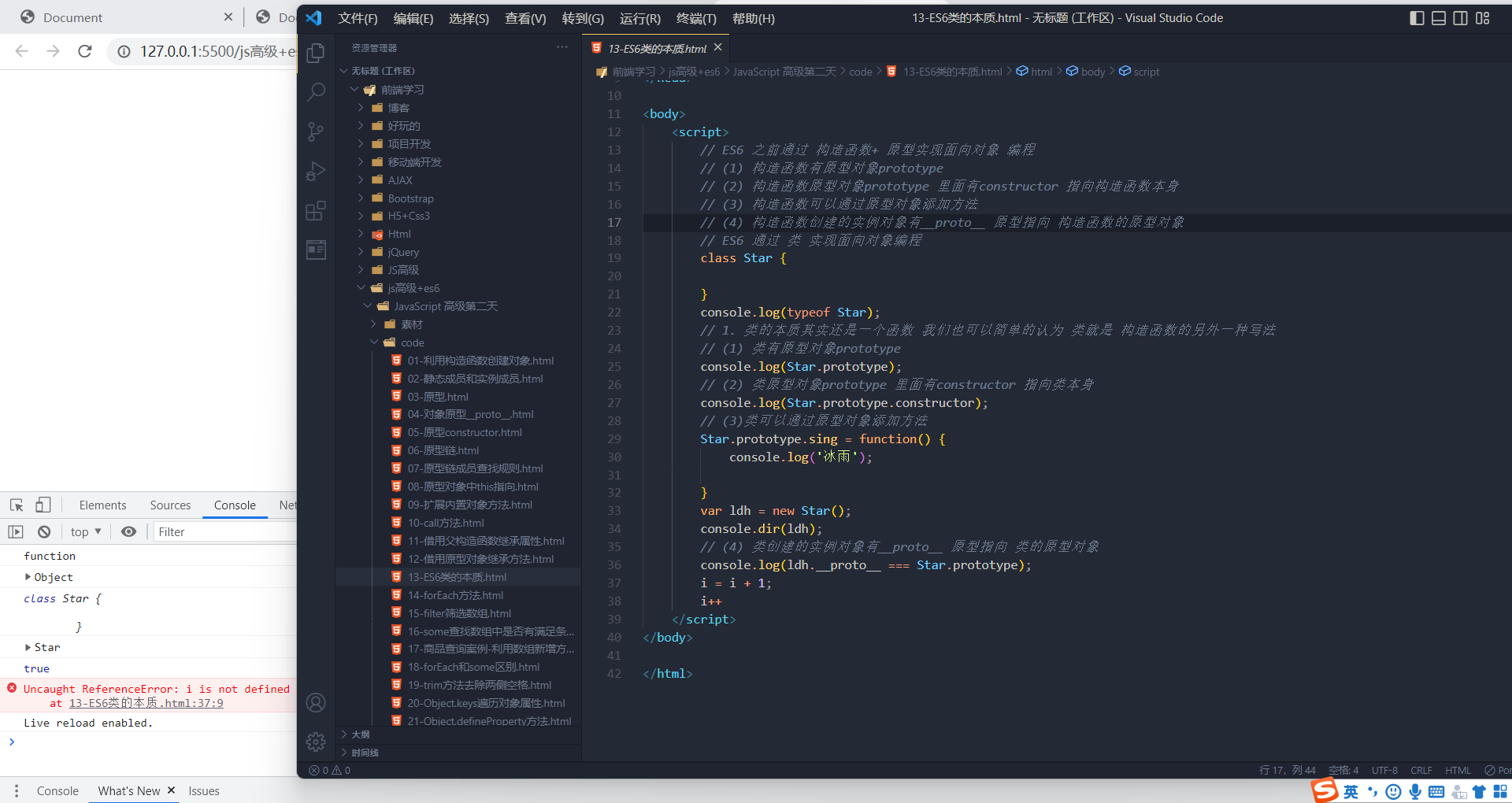Go back in the browser
The height and width of the screenshot is (803, 1512).
(22, 51)
